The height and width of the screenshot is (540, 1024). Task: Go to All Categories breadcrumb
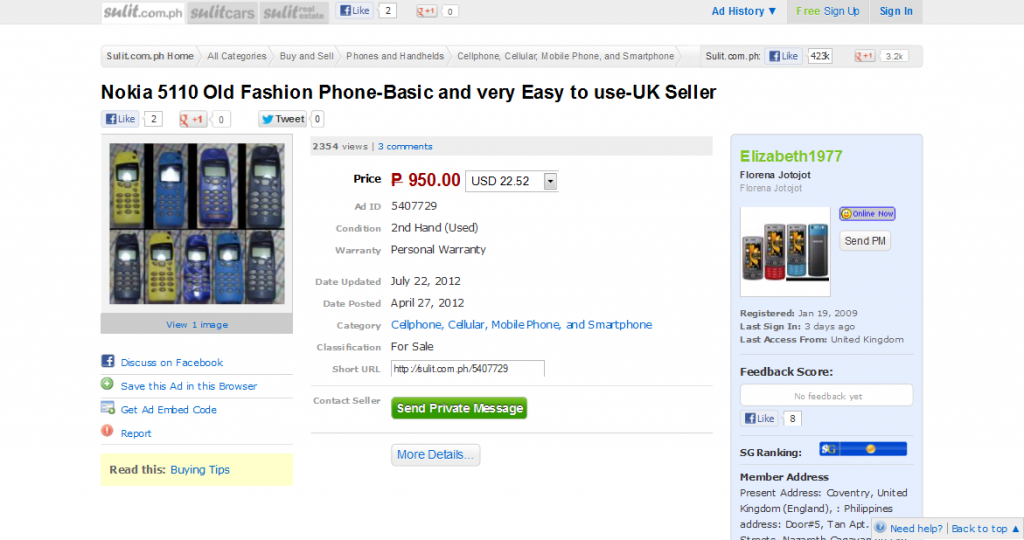click(236, 56)
